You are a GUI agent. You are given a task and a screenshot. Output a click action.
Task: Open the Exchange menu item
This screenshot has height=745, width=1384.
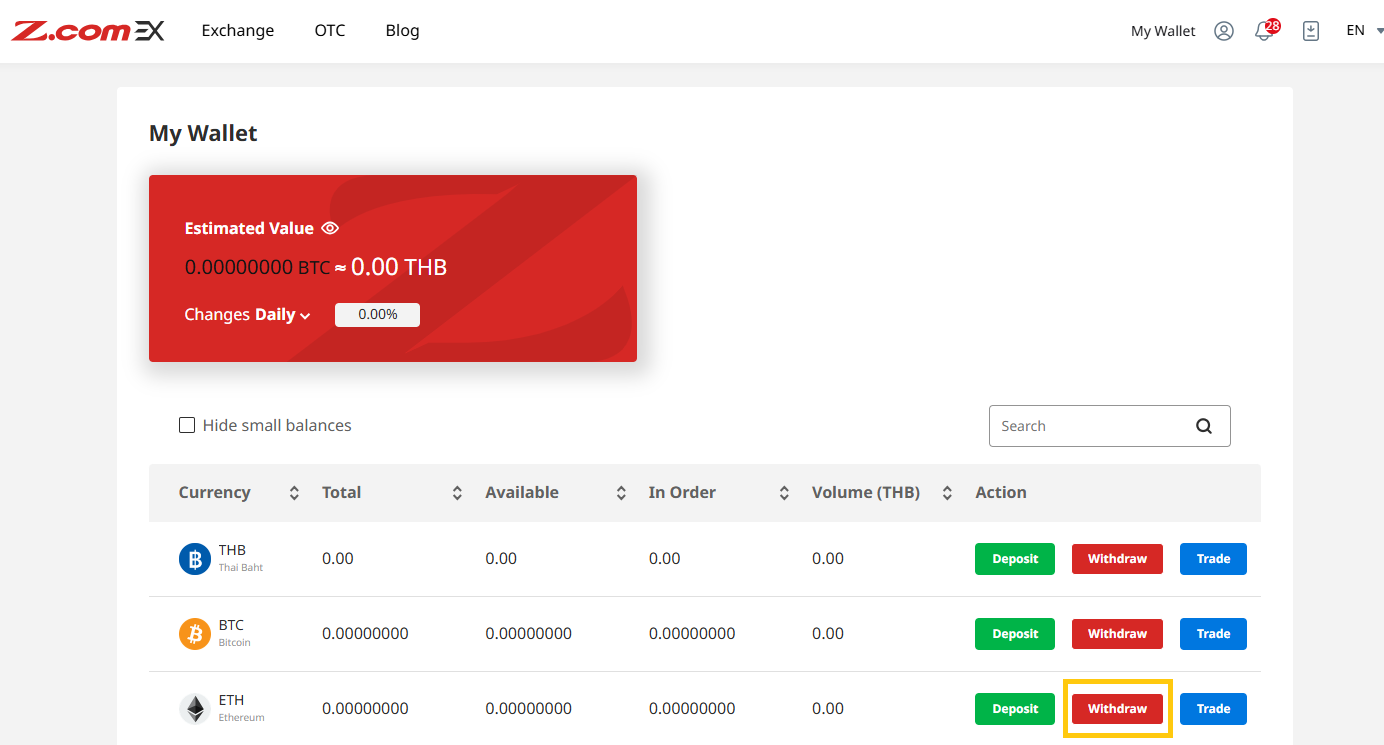pos(238,30)
